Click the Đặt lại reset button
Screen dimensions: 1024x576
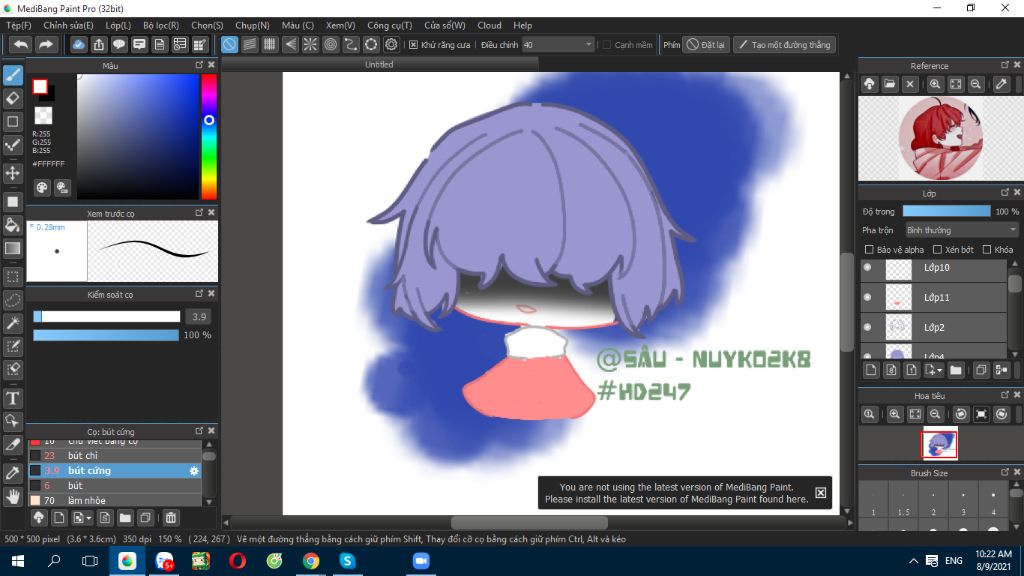[x=706, y=44]
